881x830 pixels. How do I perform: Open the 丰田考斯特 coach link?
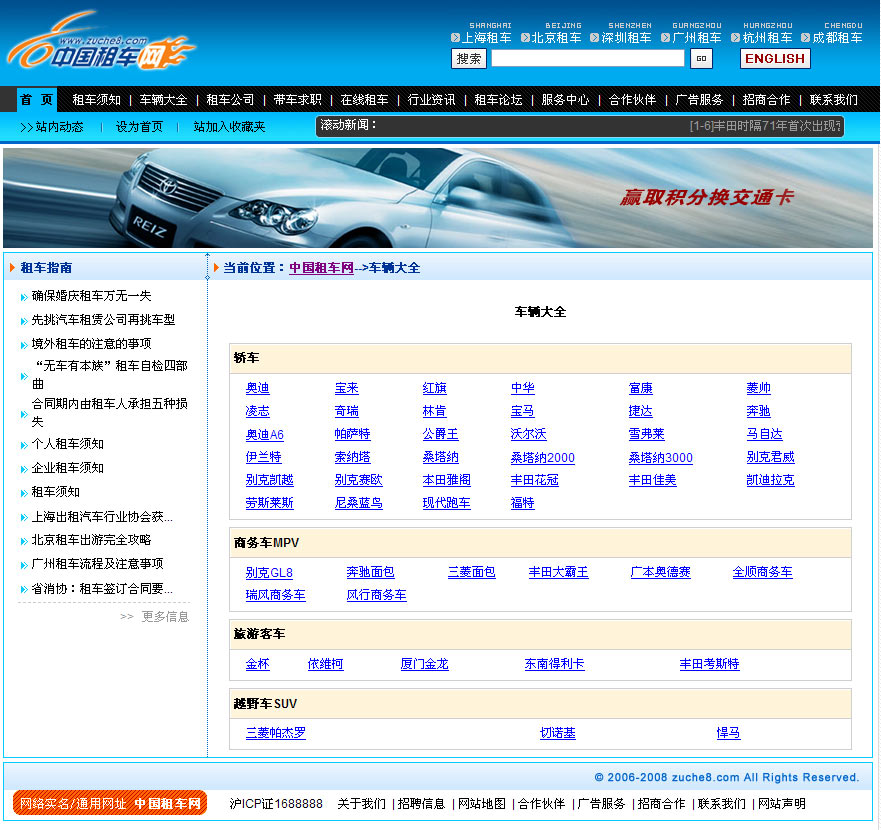click(710, 664)
